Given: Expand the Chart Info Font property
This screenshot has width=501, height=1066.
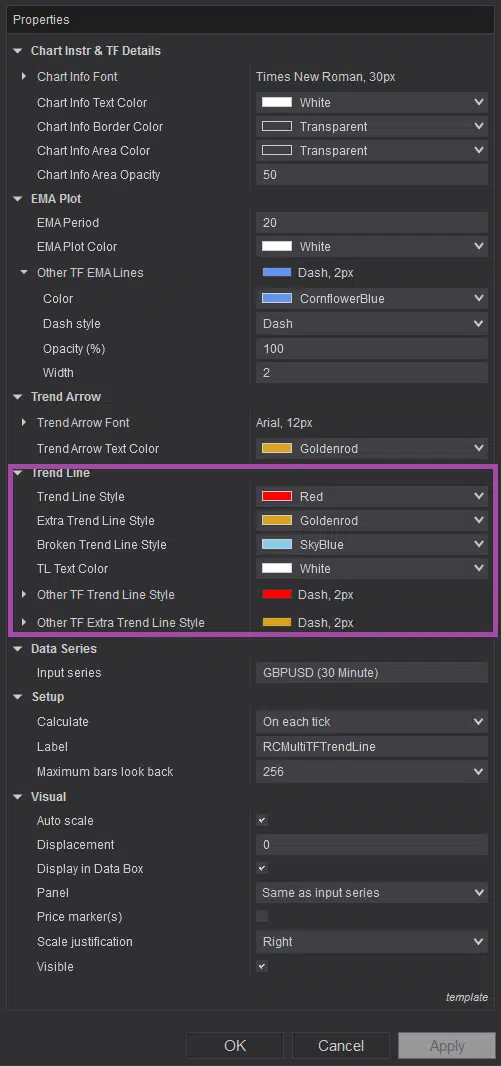Looking at the screenshot, I should click(x=24, y=77).
